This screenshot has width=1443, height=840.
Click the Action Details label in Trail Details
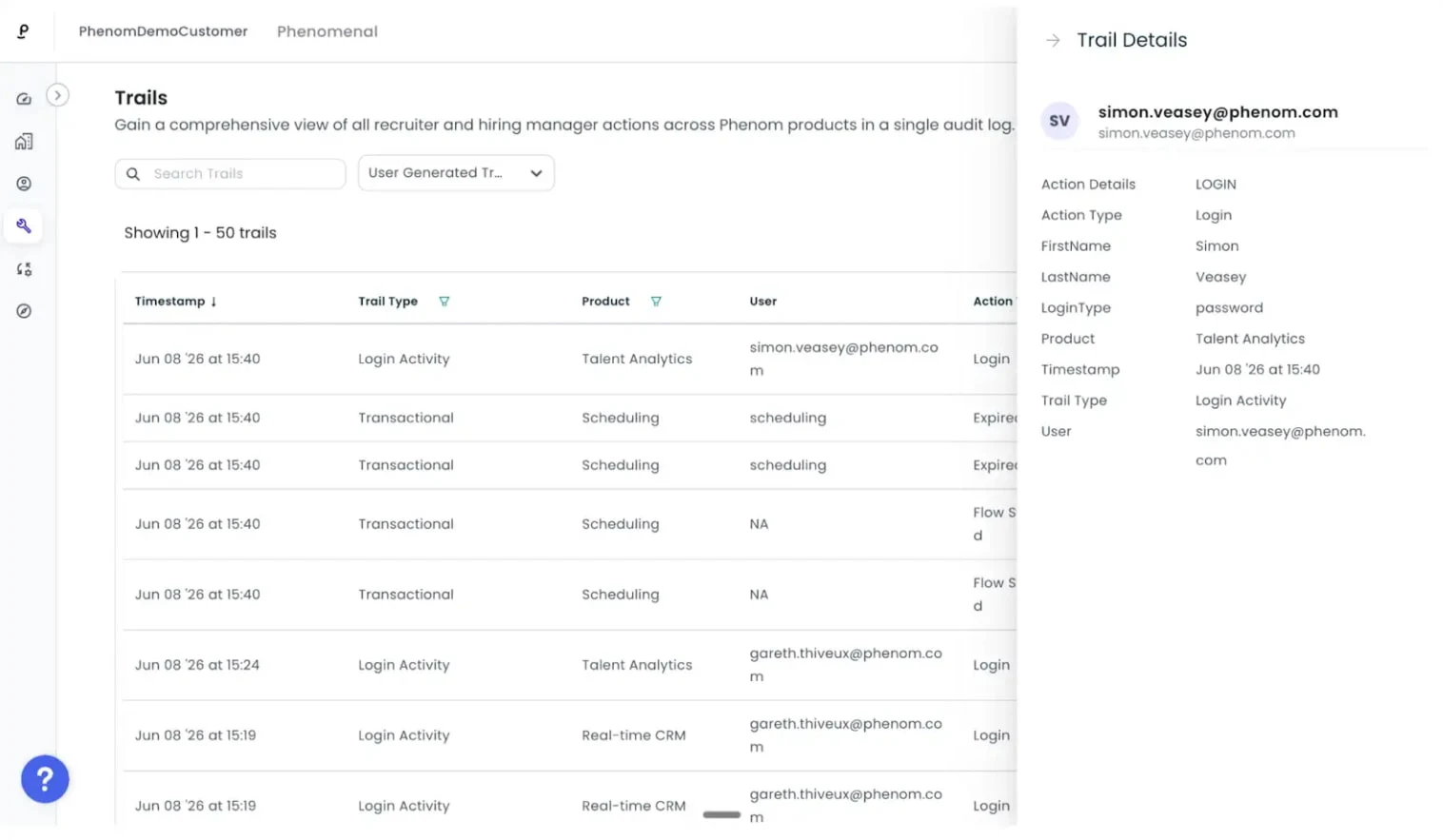1088,185
